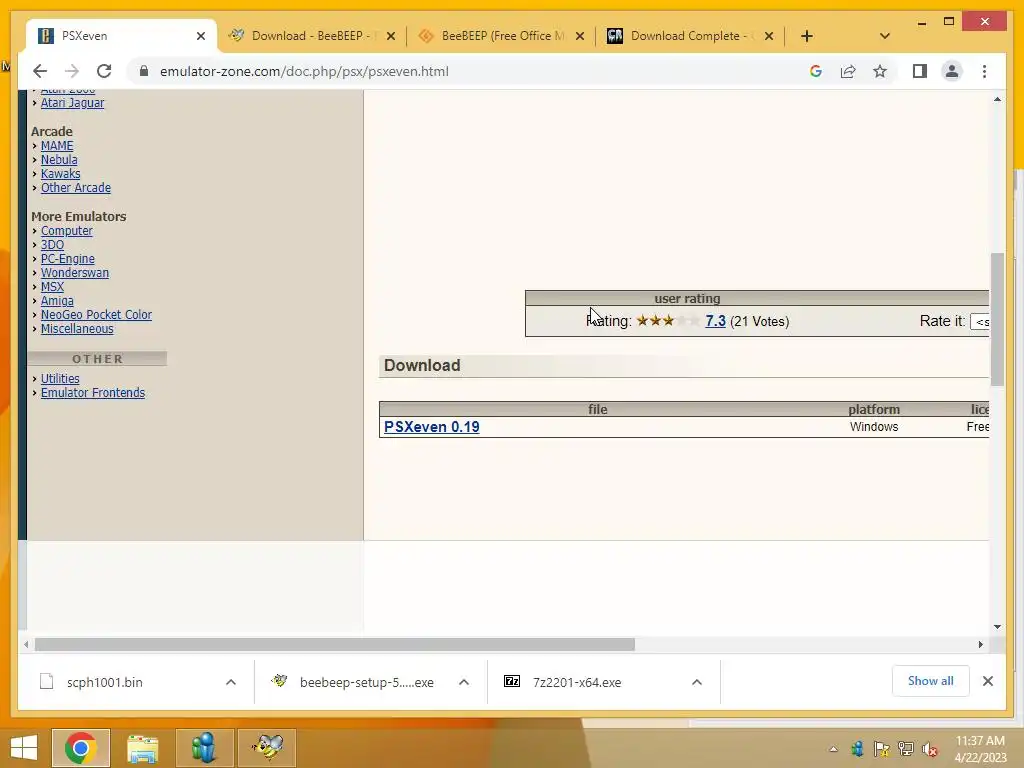The image size is (1024, 768).
Task: Click the padlock site info icon
Action: point(144,71)
